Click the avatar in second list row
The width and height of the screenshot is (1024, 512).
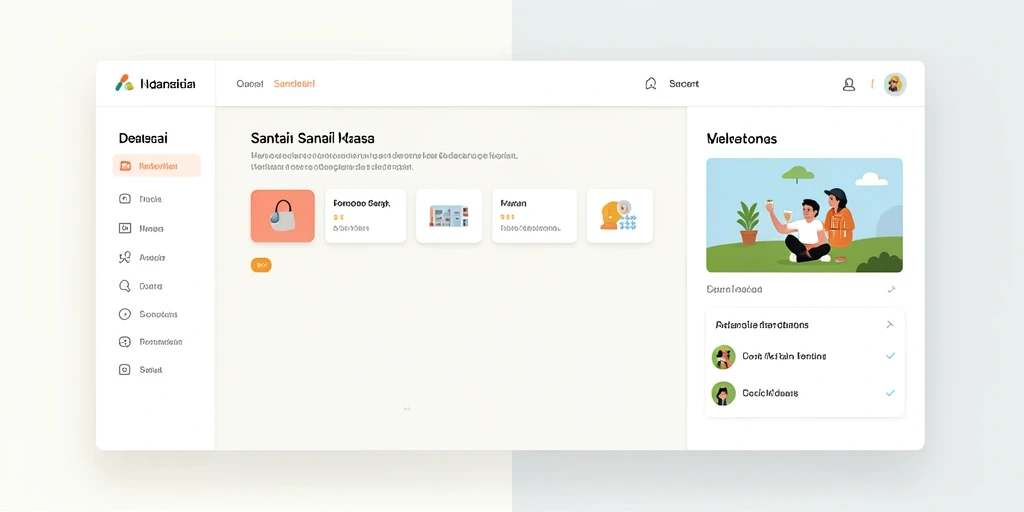(x=724, y=394)
